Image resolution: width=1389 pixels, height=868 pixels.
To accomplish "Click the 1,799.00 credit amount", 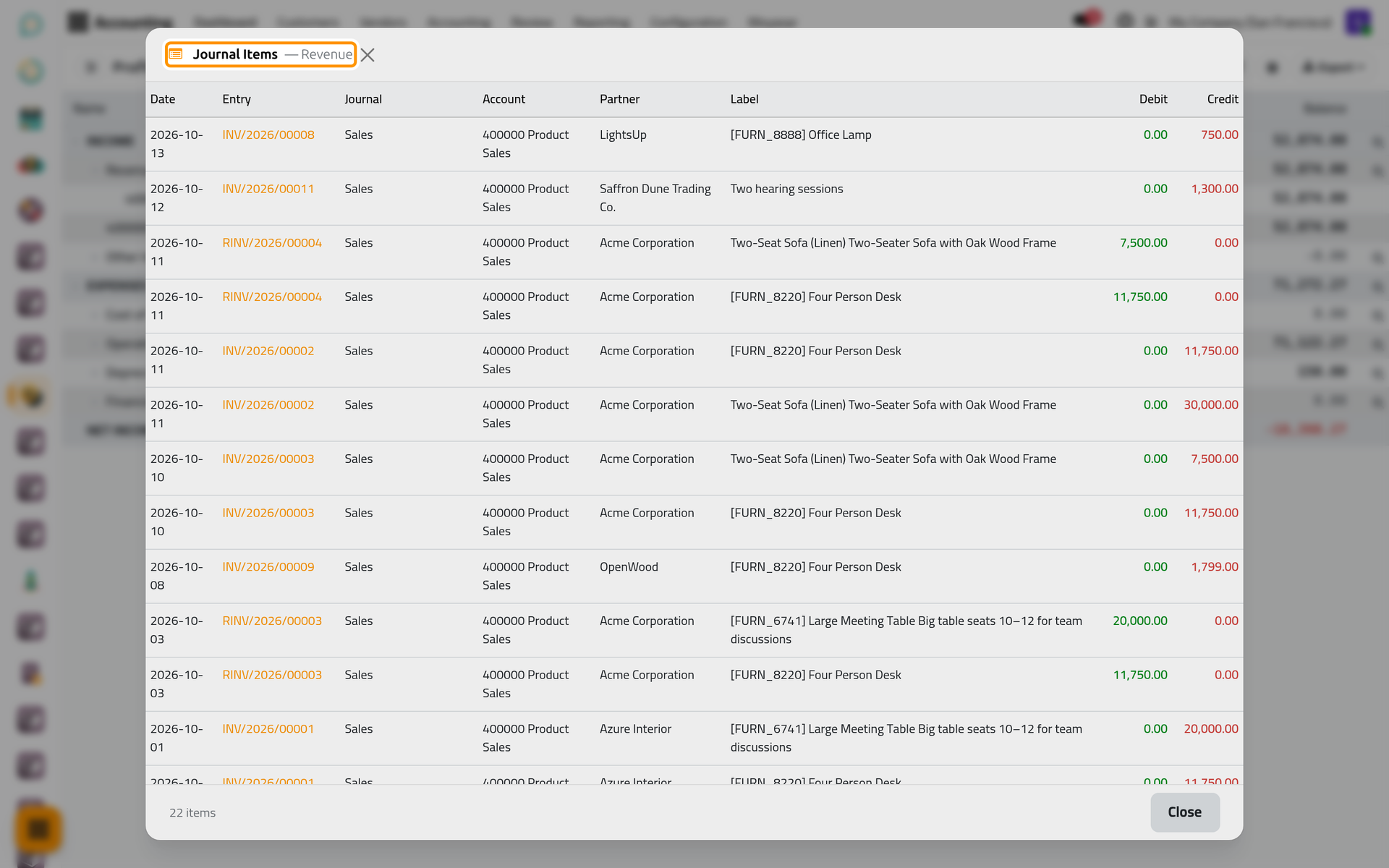I will (1215, 567).
